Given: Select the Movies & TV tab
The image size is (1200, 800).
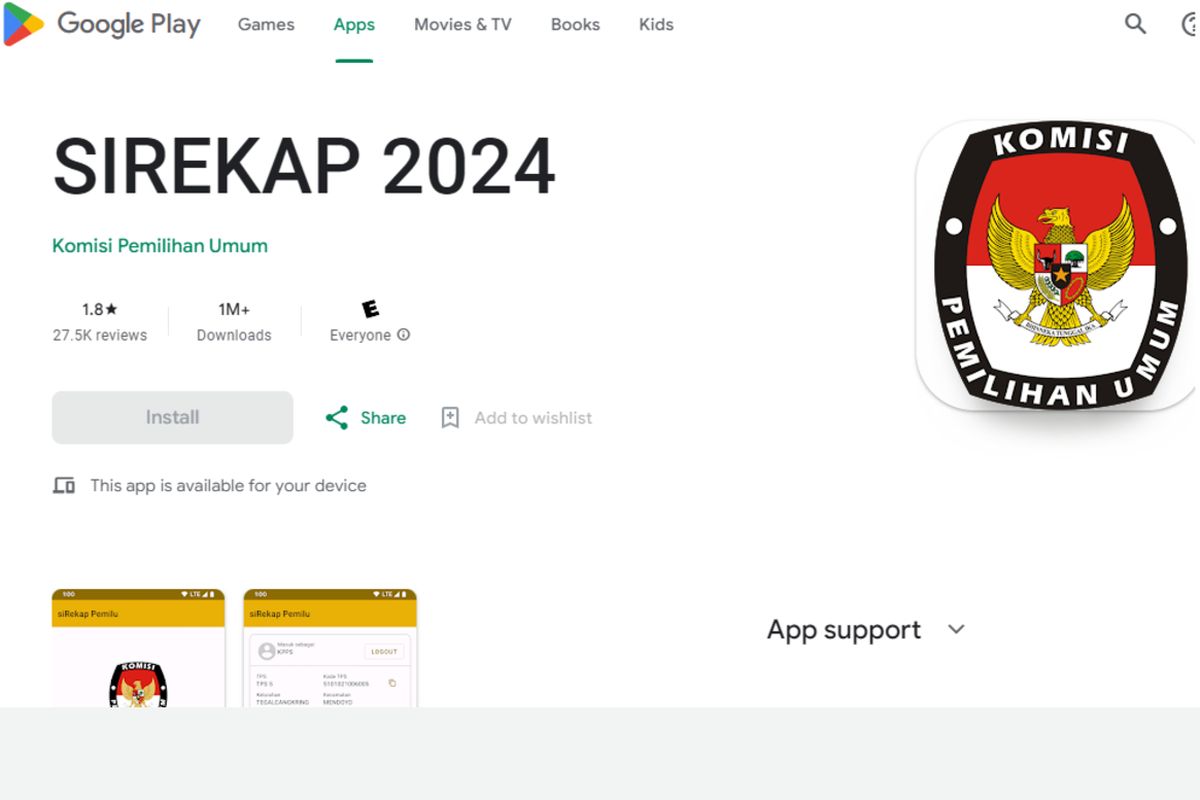Looking at the screenshot, I should [x=463, y=25].
